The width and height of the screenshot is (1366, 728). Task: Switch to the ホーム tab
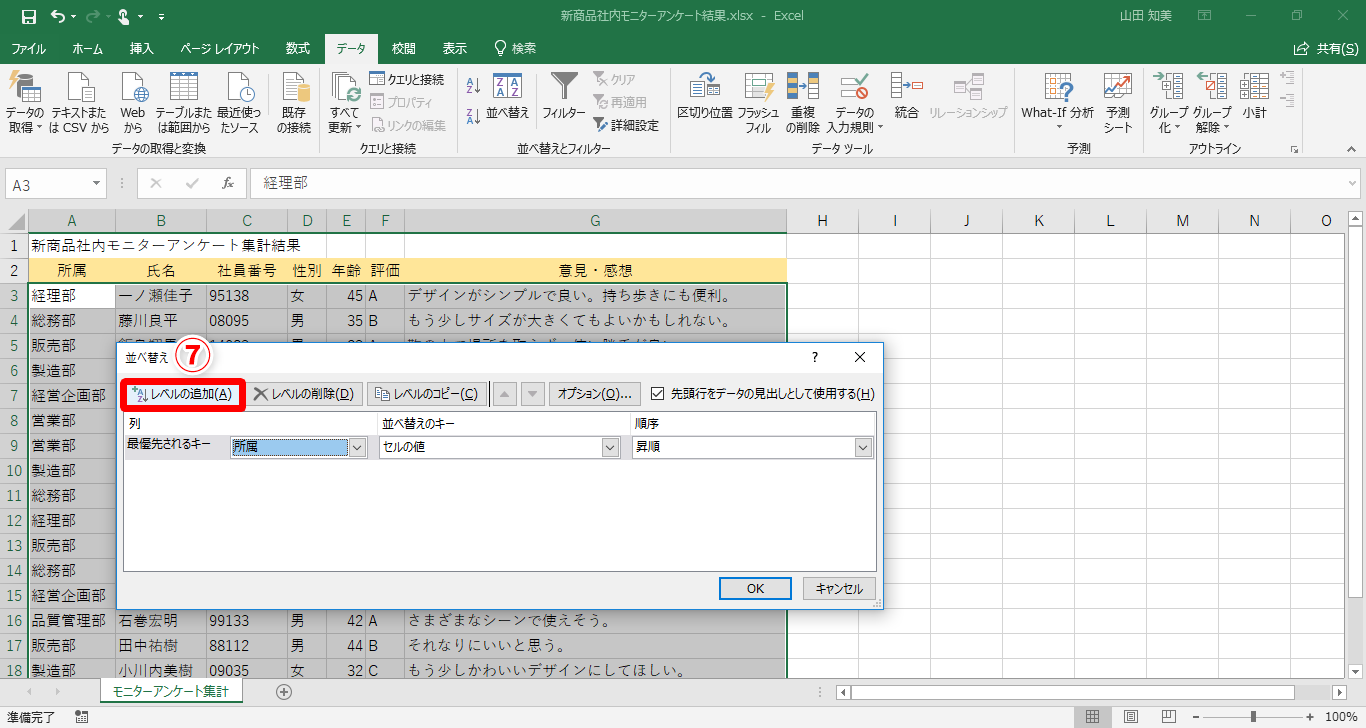point(87,48)
